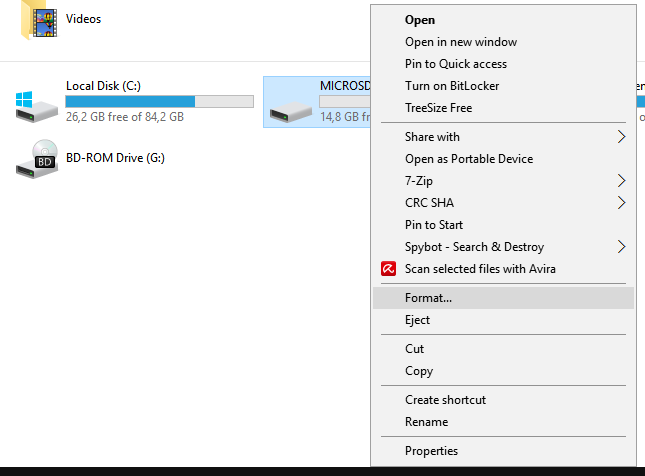
Task: Select Pin to Quick access
Action: [455, 64]
